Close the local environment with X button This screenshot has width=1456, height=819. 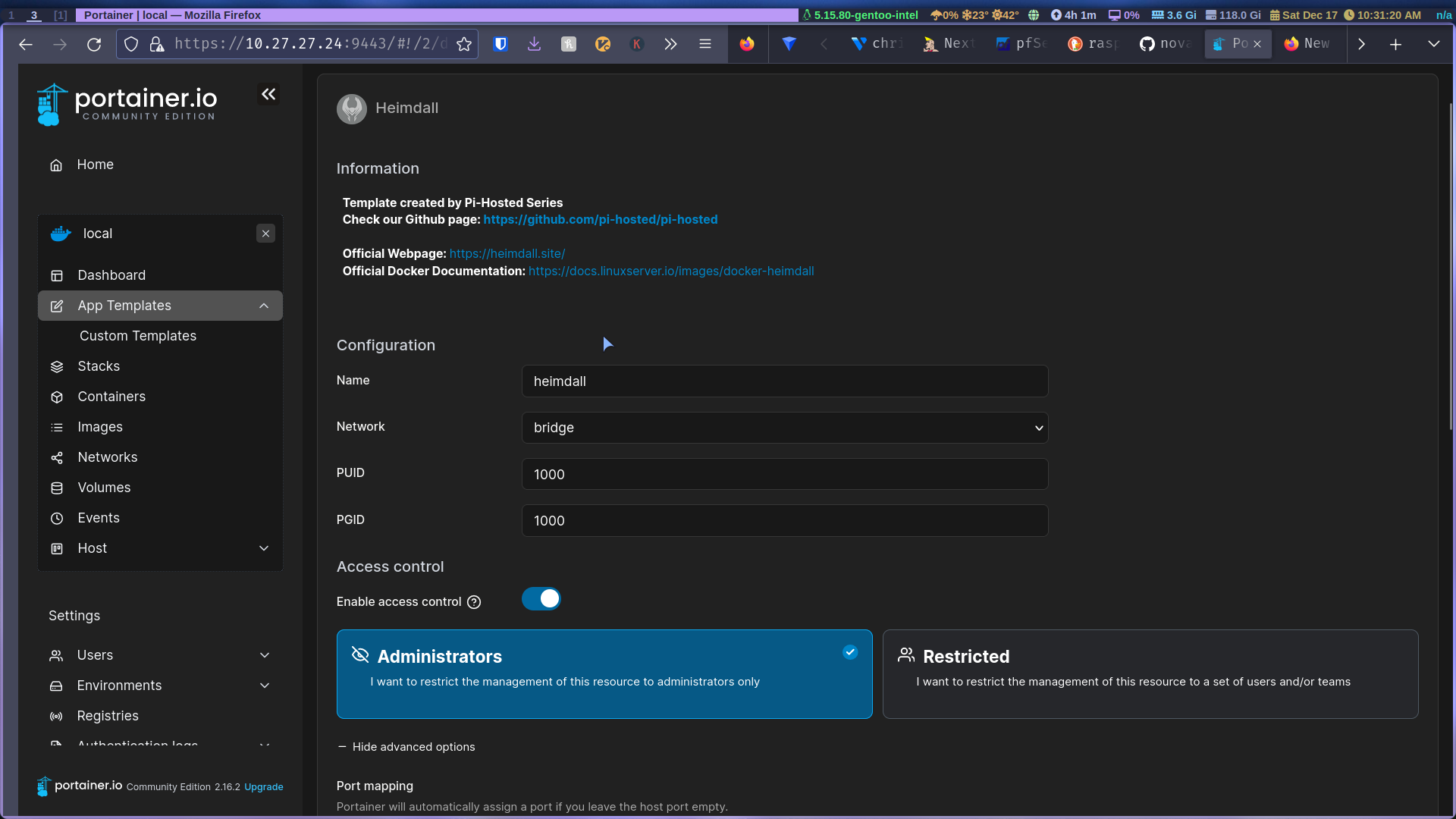[x=265, y=234]
